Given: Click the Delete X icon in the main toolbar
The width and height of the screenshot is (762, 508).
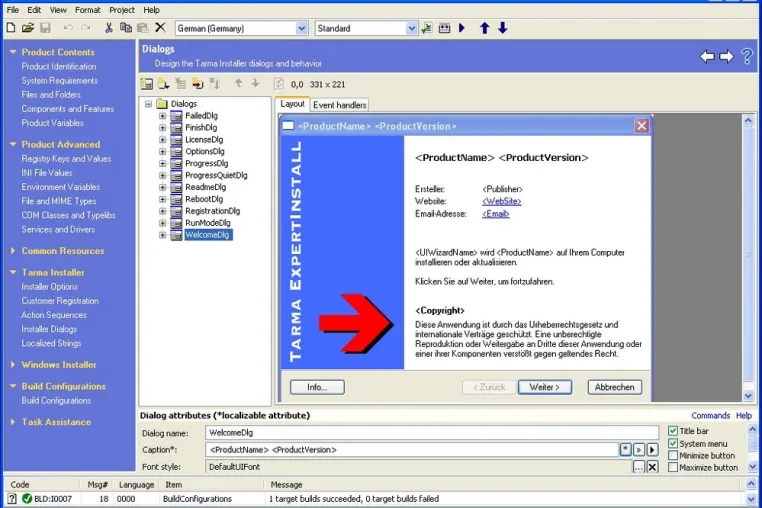Looking at the screenshot, I should tap(160, 28).
